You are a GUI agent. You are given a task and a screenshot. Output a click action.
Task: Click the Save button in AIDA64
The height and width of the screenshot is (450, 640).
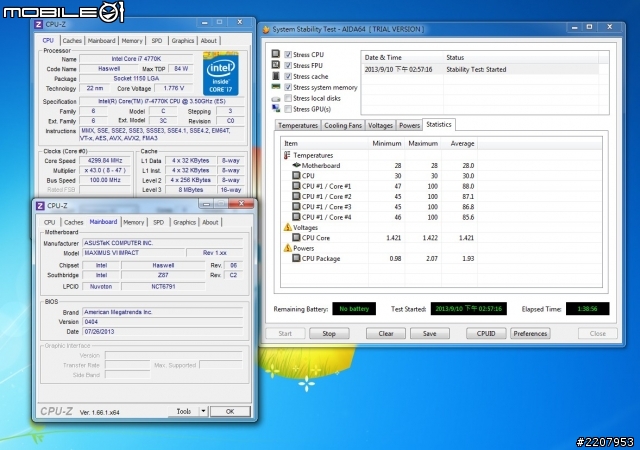(429, 334)
